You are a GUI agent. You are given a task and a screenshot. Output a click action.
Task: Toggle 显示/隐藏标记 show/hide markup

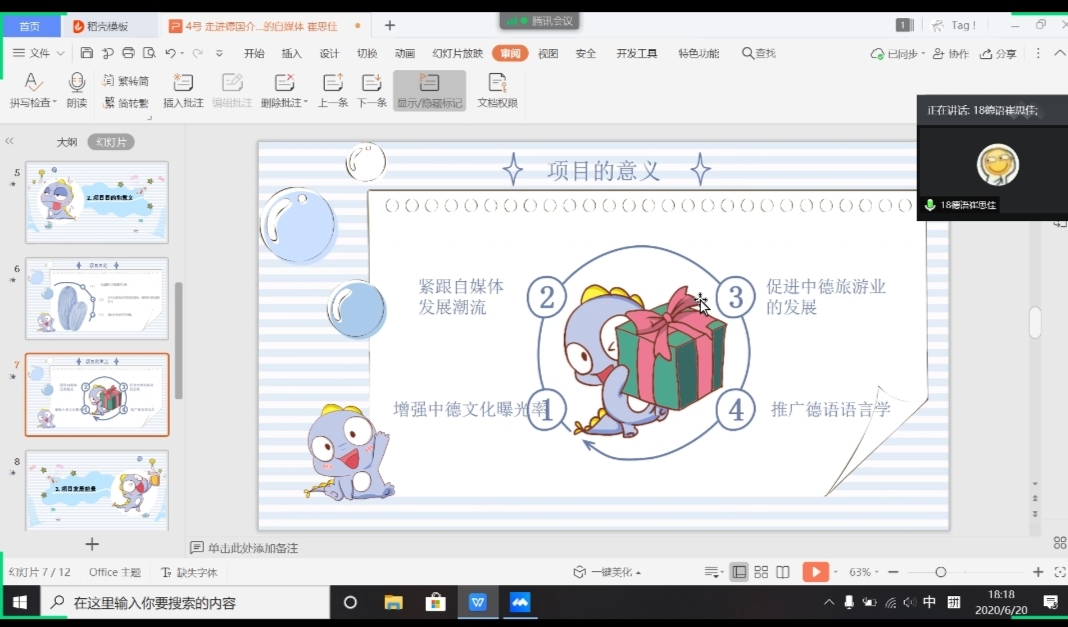coord(429,90)
